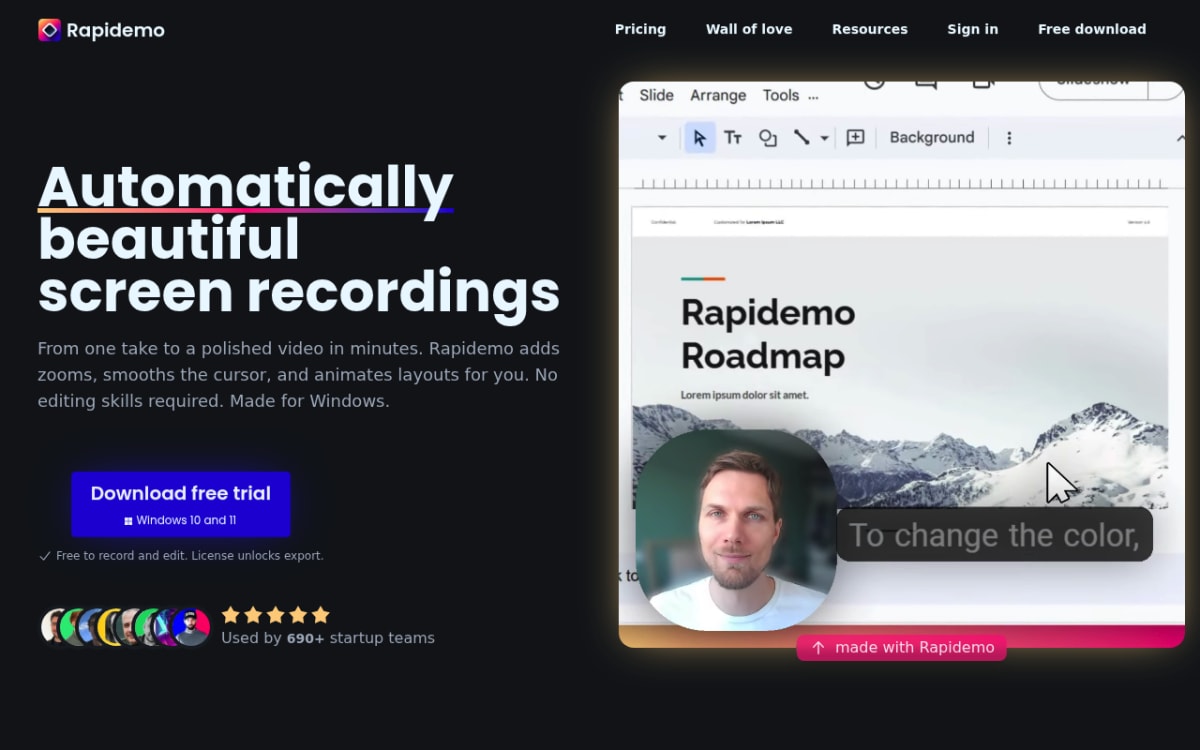Click Free download in the header
1200x750 pixels.
click(1092, 29)
